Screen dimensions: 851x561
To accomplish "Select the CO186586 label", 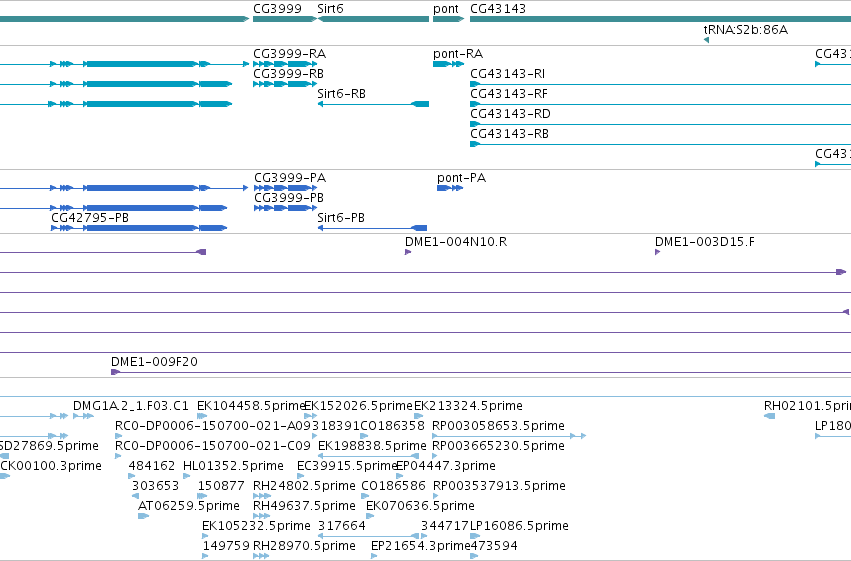I will [x=393, y=486].
